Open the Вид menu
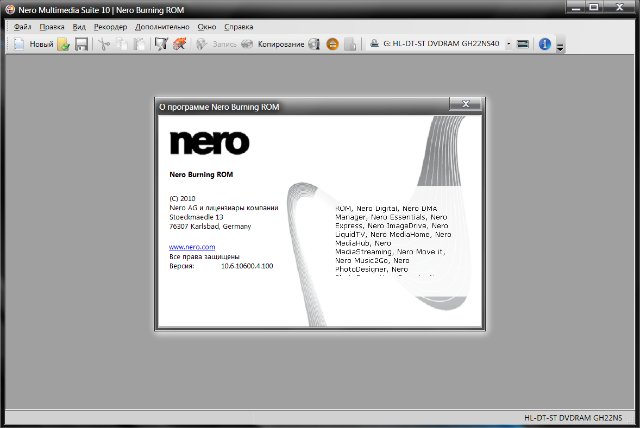This screenshot has height=428, width=640. coord(79,27)
